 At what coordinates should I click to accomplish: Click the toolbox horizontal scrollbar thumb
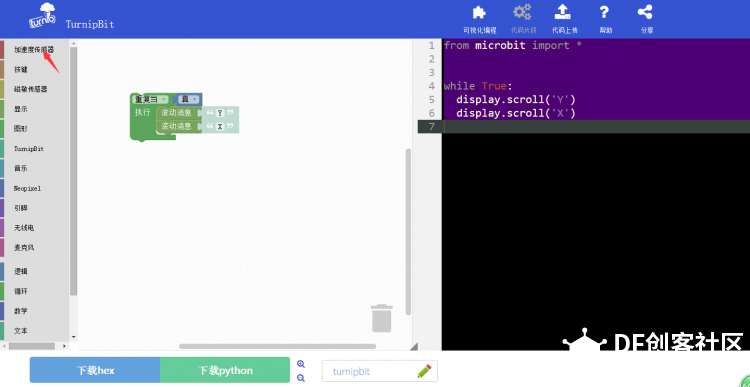(33, 346)
